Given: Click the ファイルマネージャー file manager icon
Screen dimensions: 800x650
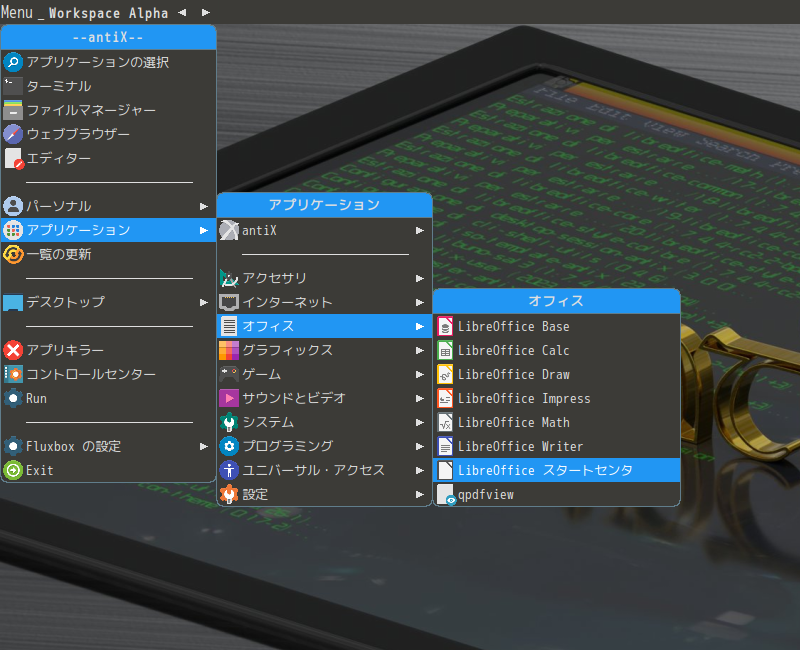Looking at the screenshot, I should click(x=13, y=110).
